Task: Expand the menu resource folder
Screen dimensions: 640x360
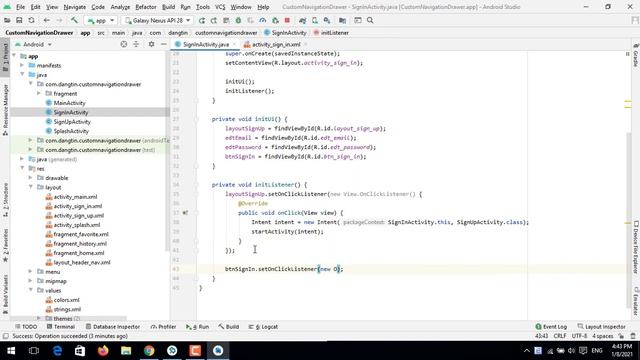Action: tap(31, 271)
